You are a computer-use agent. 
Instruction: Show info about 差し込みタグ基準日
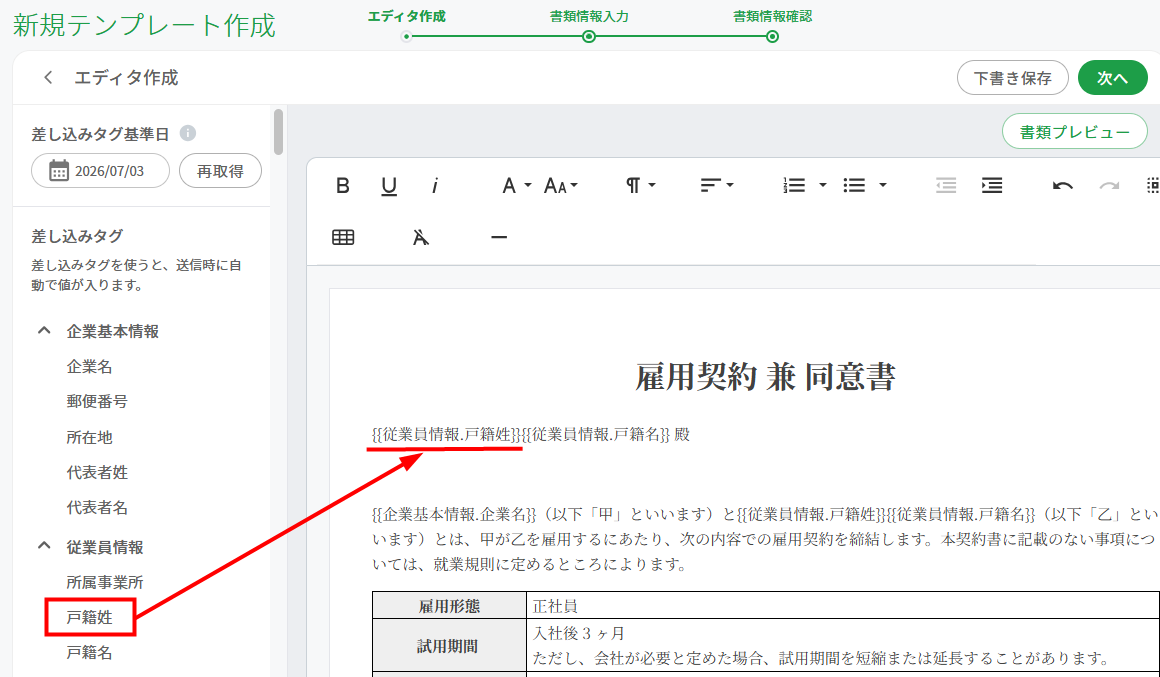(x=188, y=133)
